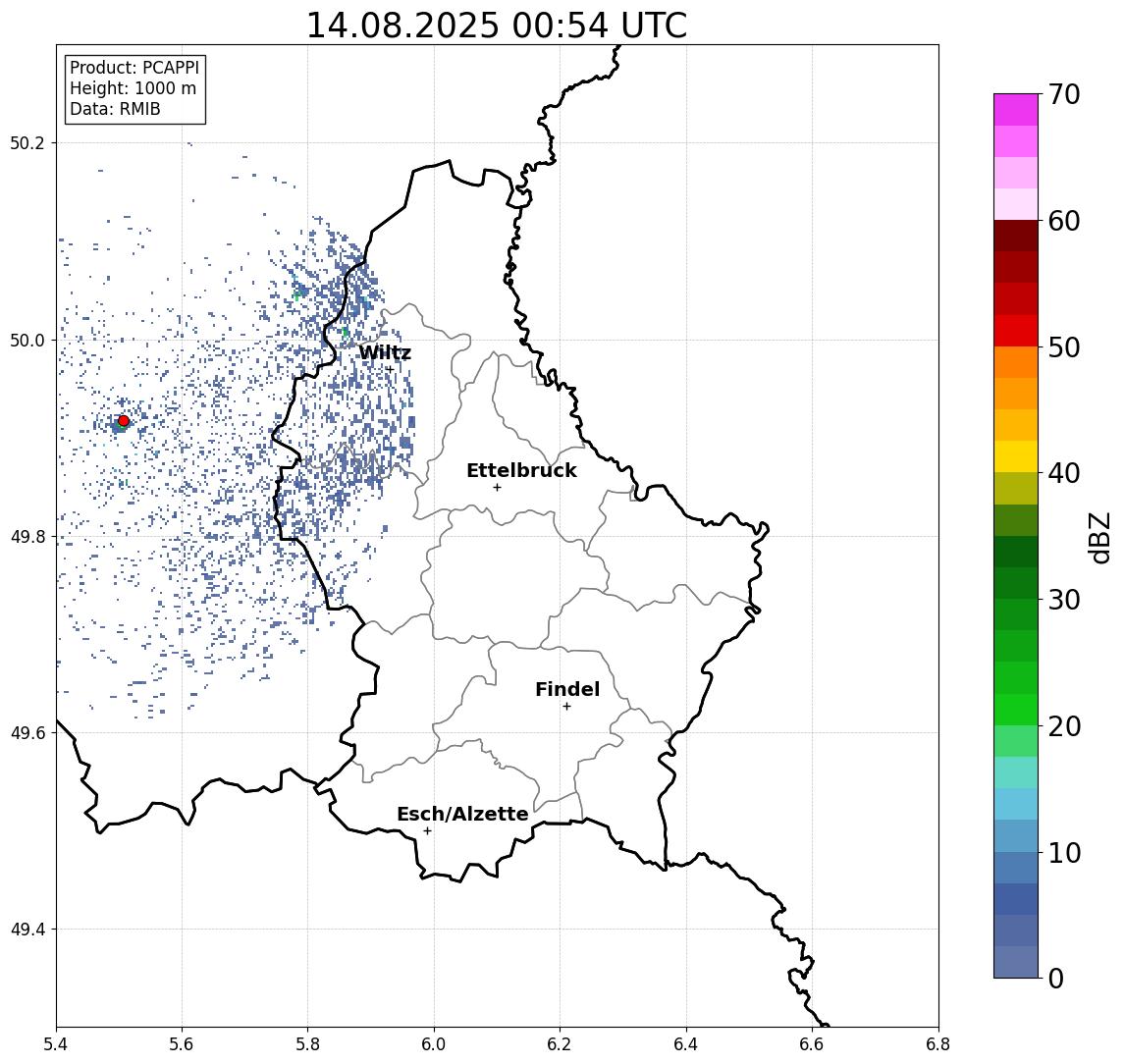The height and width of the screenshot is (1064, 1124).
Task: Click the 30 tick label on colorbar
Action: 1064,600
